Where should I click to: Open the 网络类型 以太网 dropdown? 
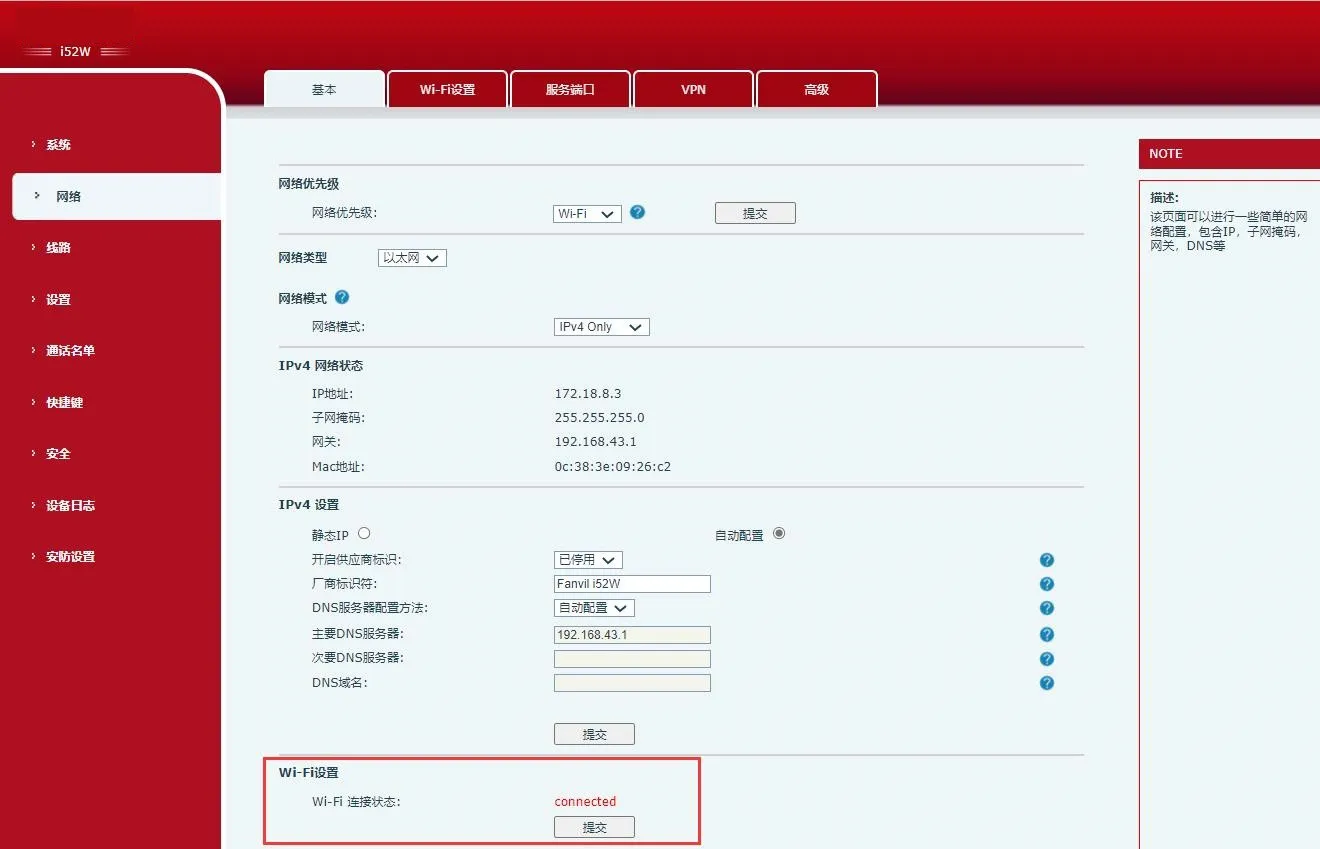click(411, 257)
